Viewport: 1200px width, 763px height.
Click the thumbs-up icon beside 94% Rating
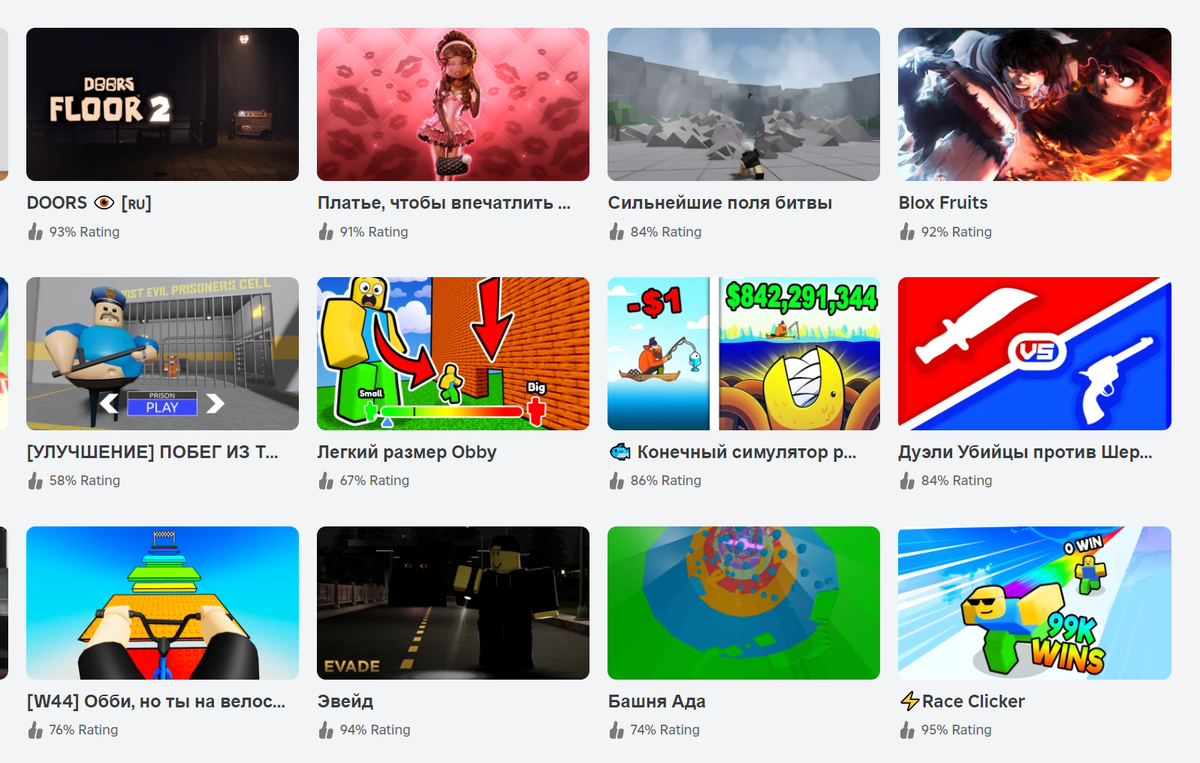(x=326, y=730)
